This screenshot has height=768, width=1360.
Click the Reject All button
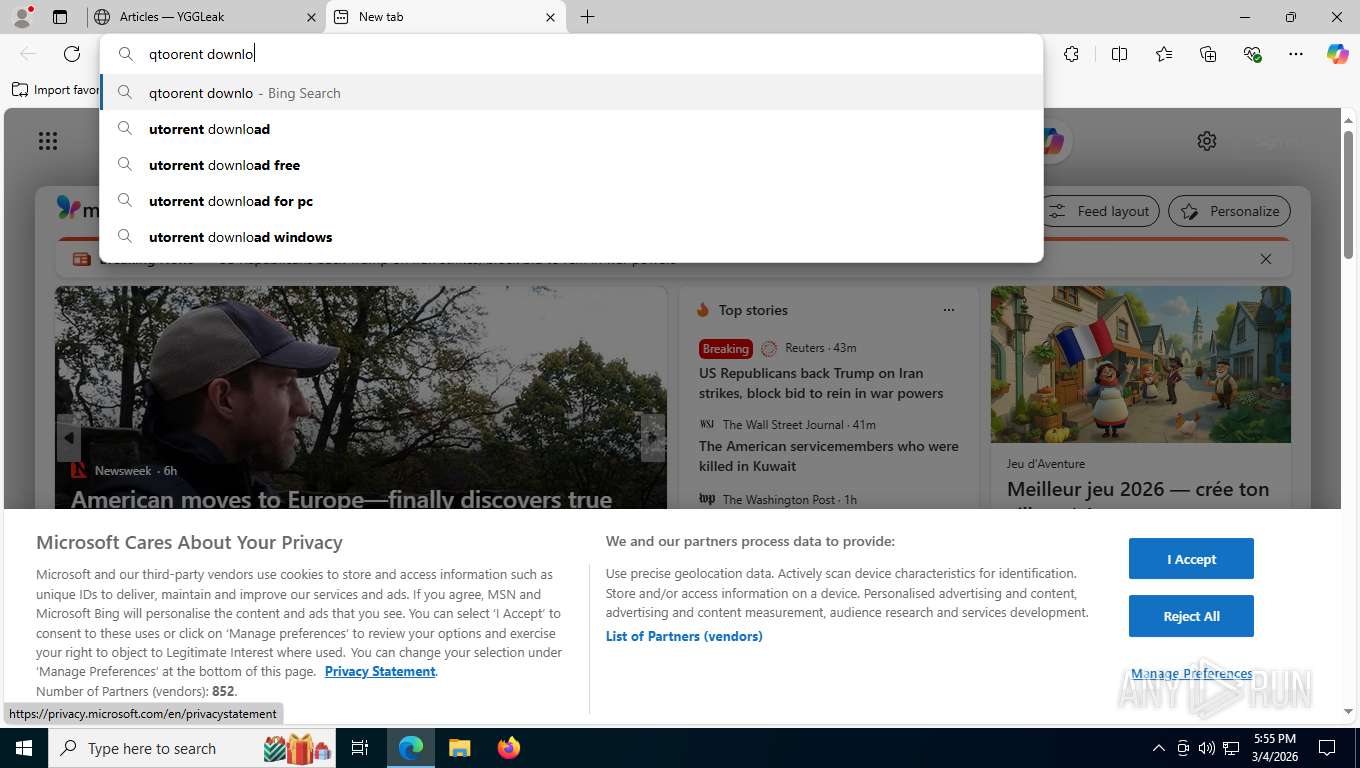1191,616
